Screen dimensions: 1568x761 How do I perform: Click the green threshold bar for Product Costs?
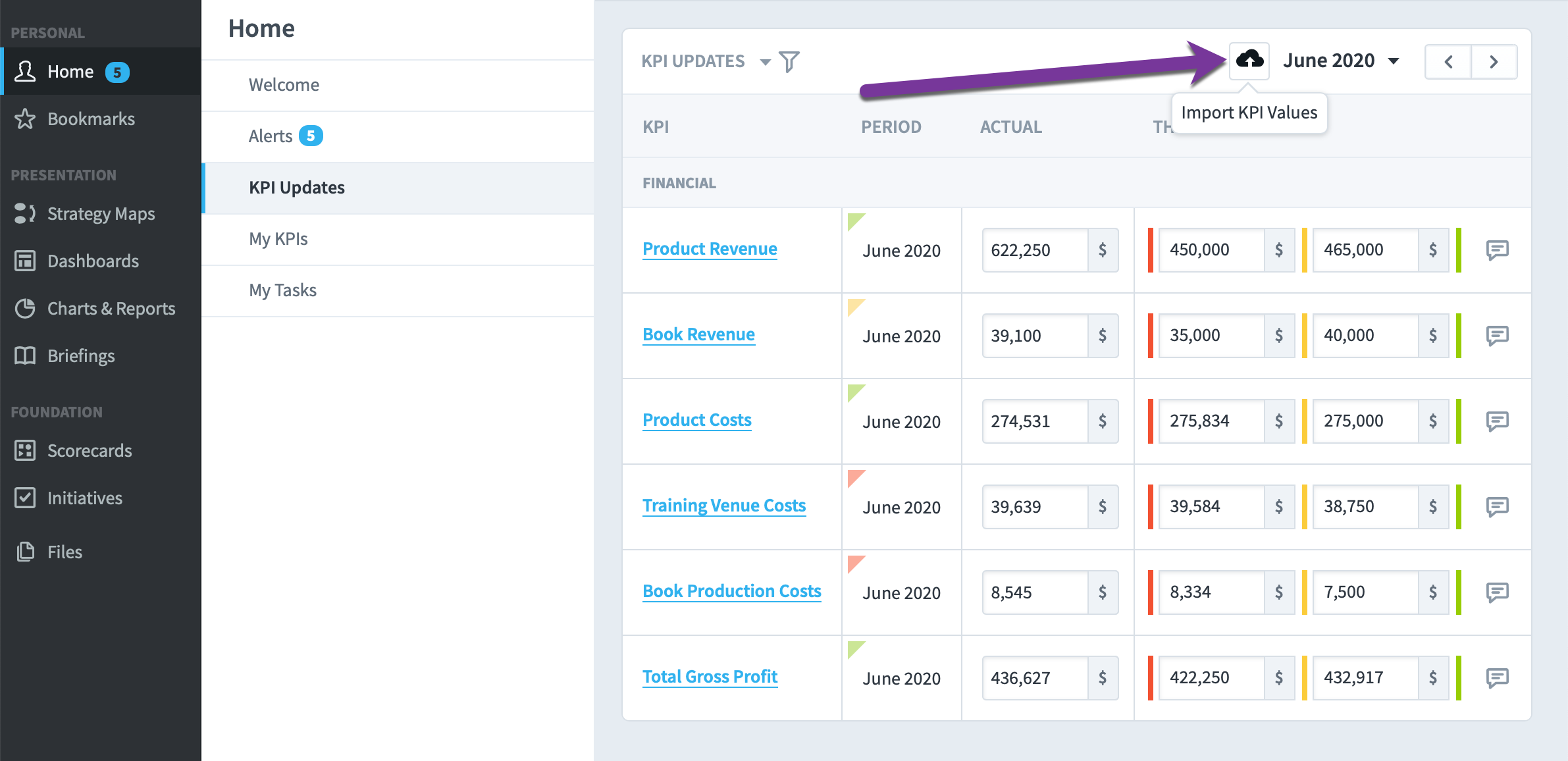(x=1459, y=421)
